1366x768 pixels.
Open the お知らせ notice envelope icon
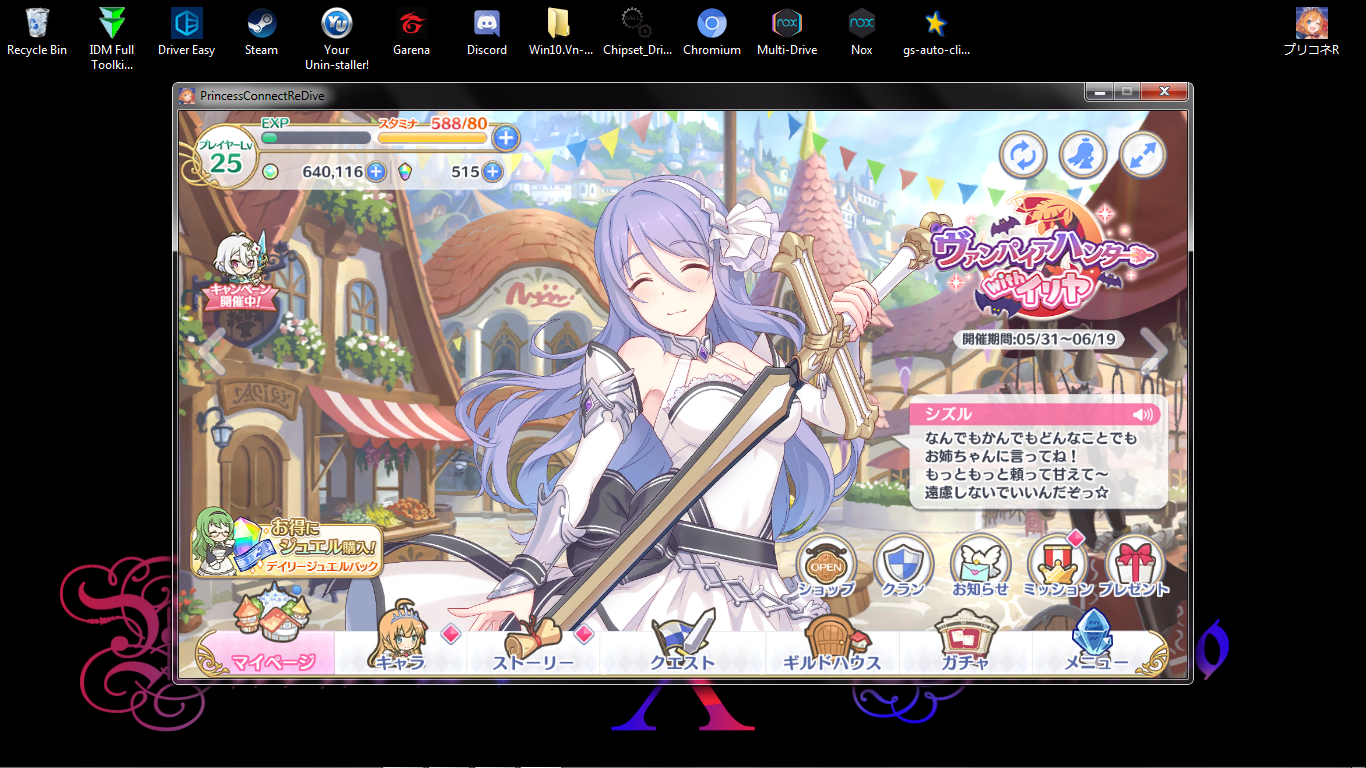[980, 566]
